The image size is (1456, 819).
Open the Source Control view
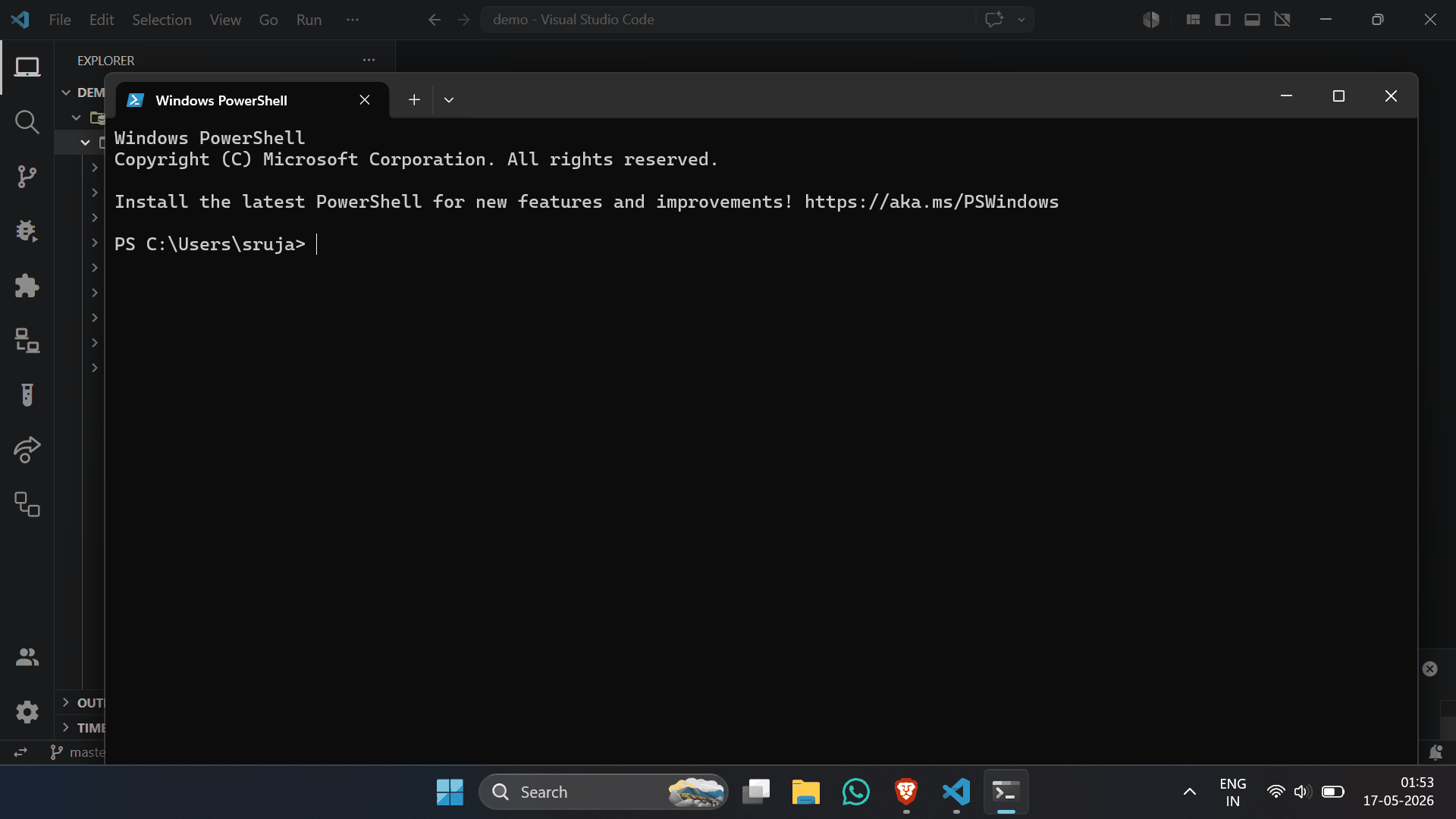tap(27, 177)
